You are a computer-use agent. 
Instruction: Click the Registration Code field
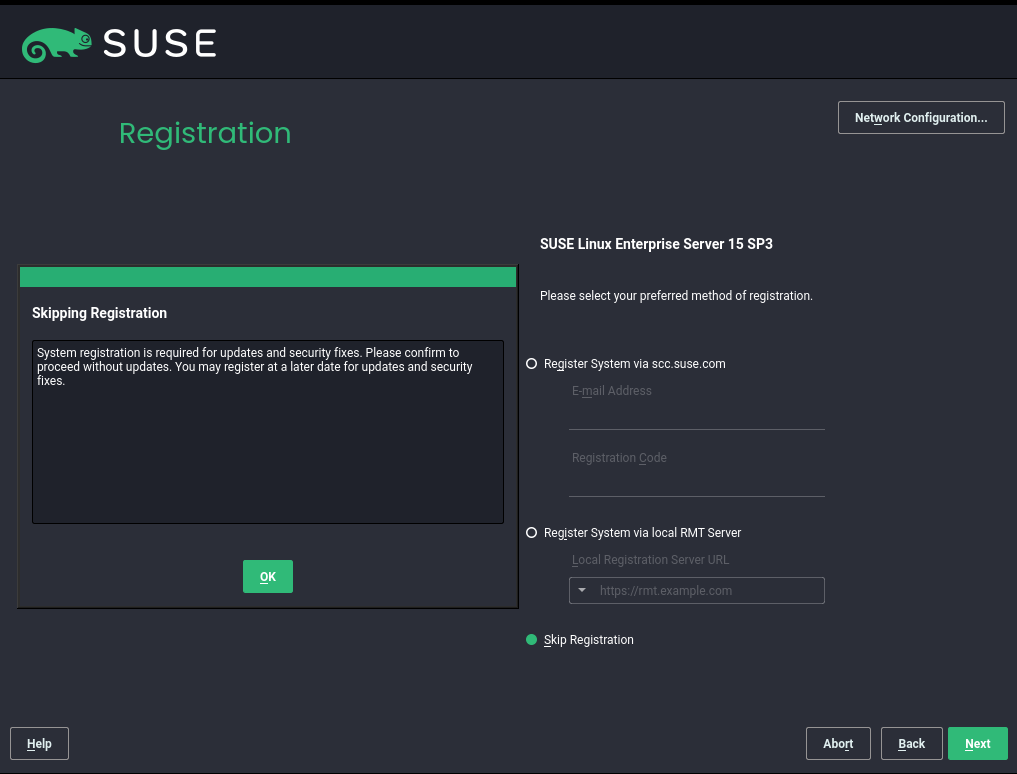(x=697, y=484)
